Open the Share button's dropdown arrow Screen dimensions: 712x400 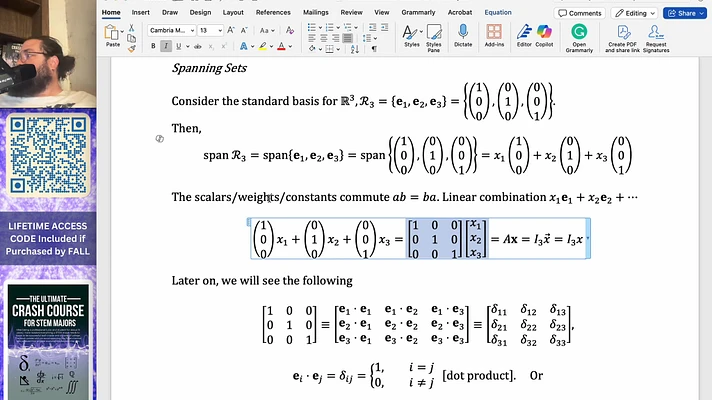[x=702, y=13]
